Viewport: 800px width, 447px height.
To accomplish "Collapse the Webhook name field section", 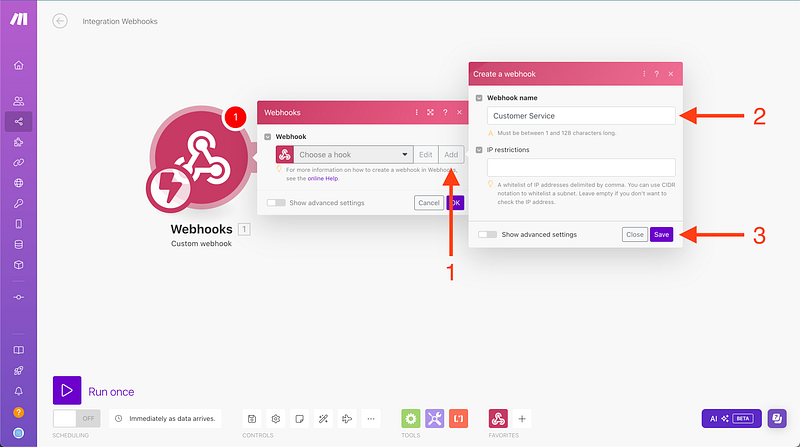I will coord(480,98).
